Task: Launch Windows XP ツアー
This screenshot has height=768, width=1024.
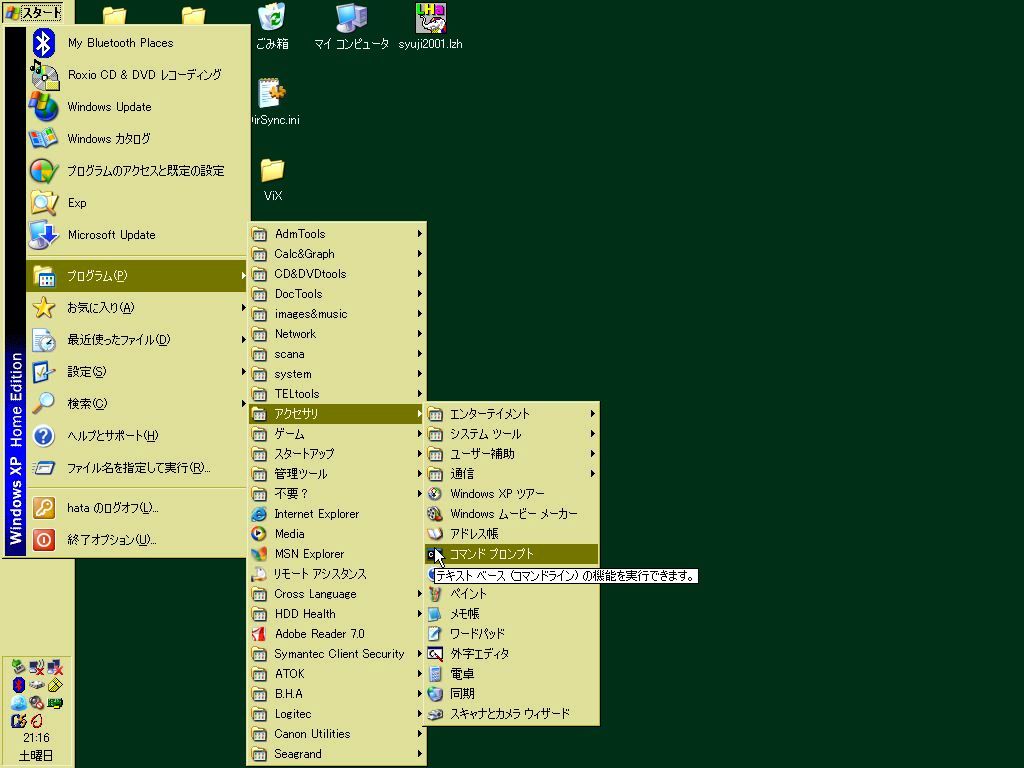Action: coord(511,494)
